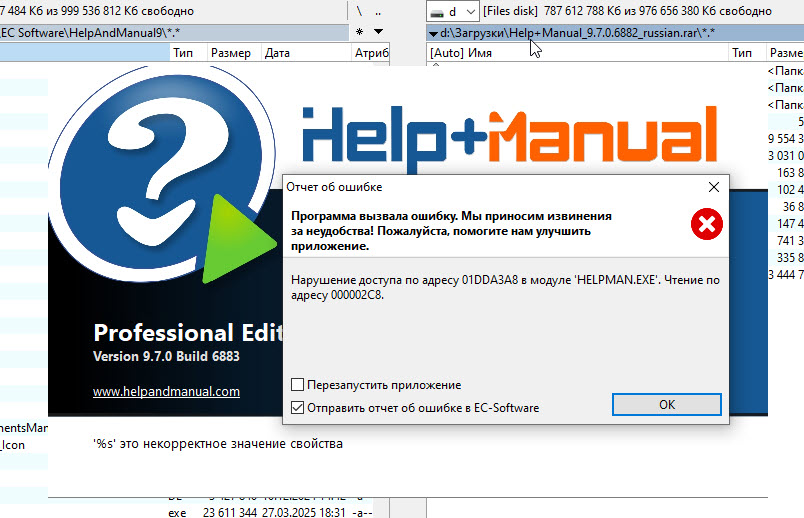Image resolution: width=804 pixels, height=518 pixels.
Task: Click the question mark Help+Manual logo
Action: [x=162, y=174]
